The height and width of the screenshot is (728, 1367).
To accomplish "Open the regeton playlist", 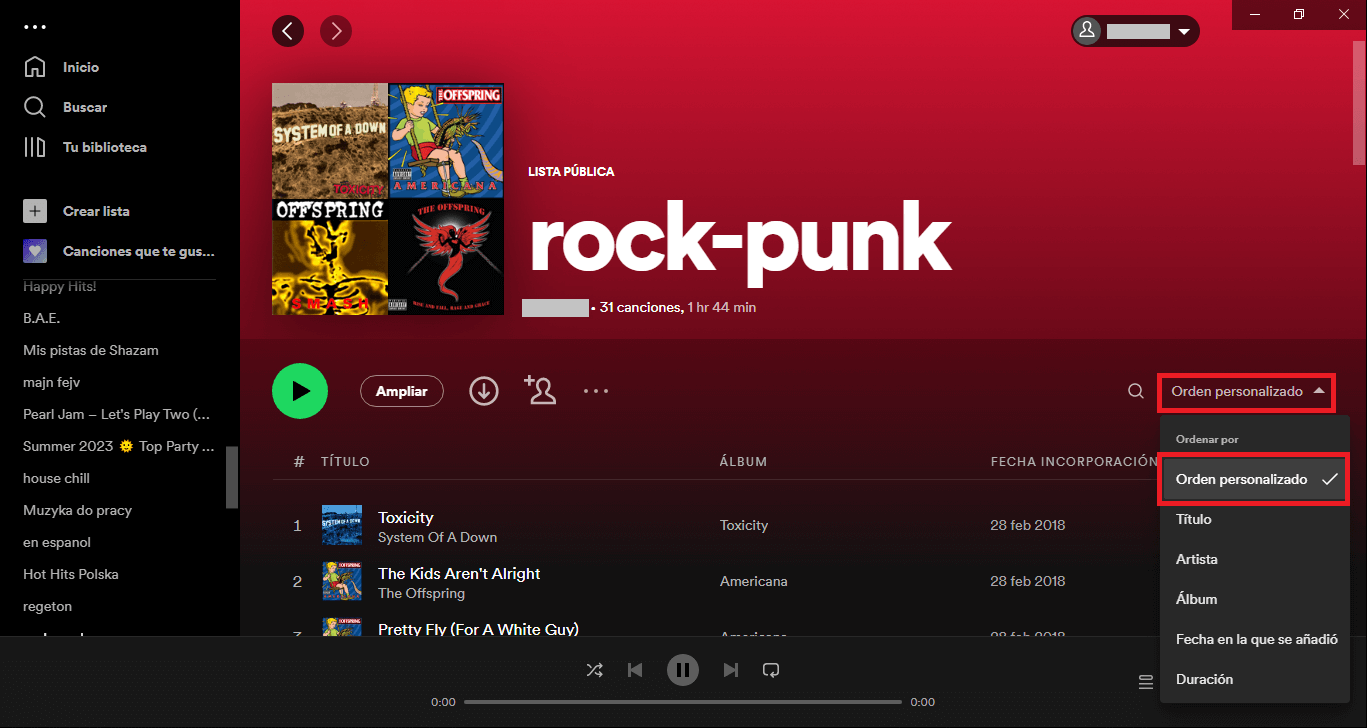I will click(48, 606).
